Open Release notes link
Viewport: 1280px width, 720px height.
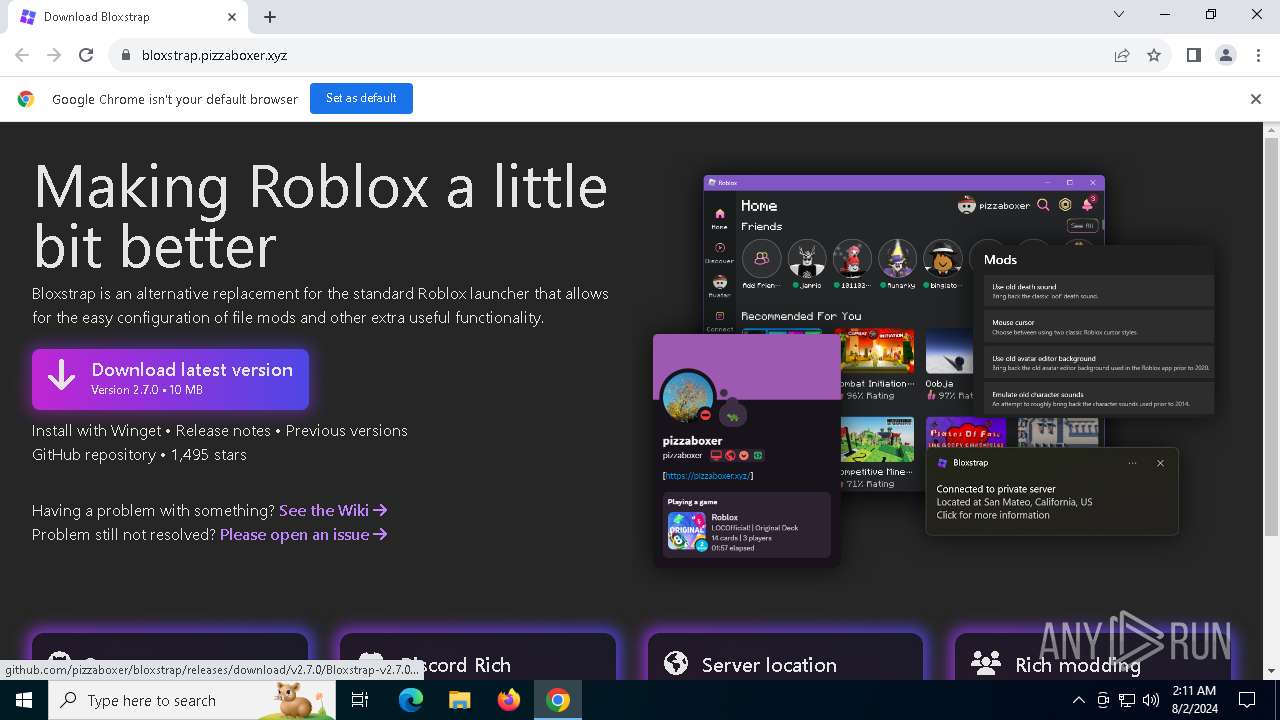click(x=223, y=431)
